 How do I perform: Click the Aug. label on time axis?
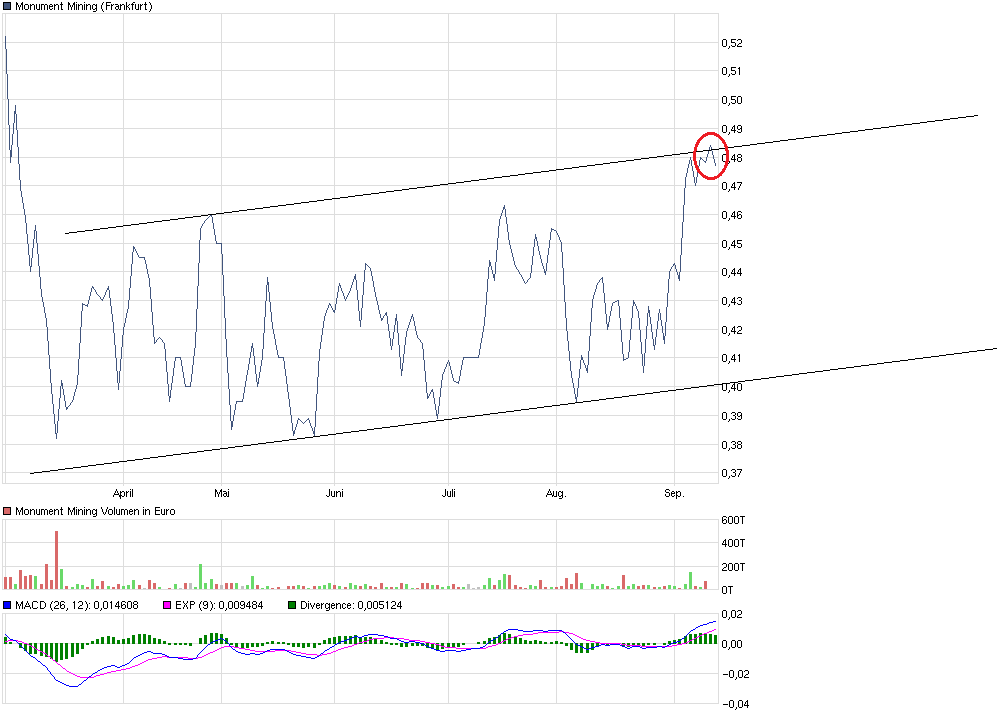556,494
